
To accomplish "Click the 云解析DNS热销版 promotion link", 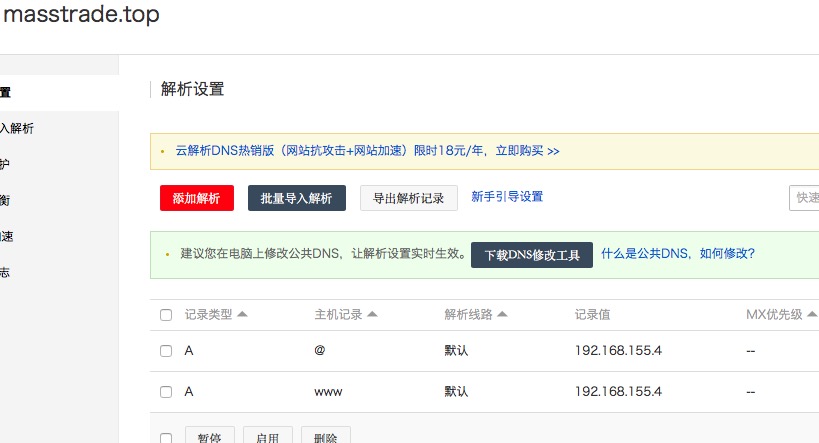I will pyautogui.click(x=367, y=151).
